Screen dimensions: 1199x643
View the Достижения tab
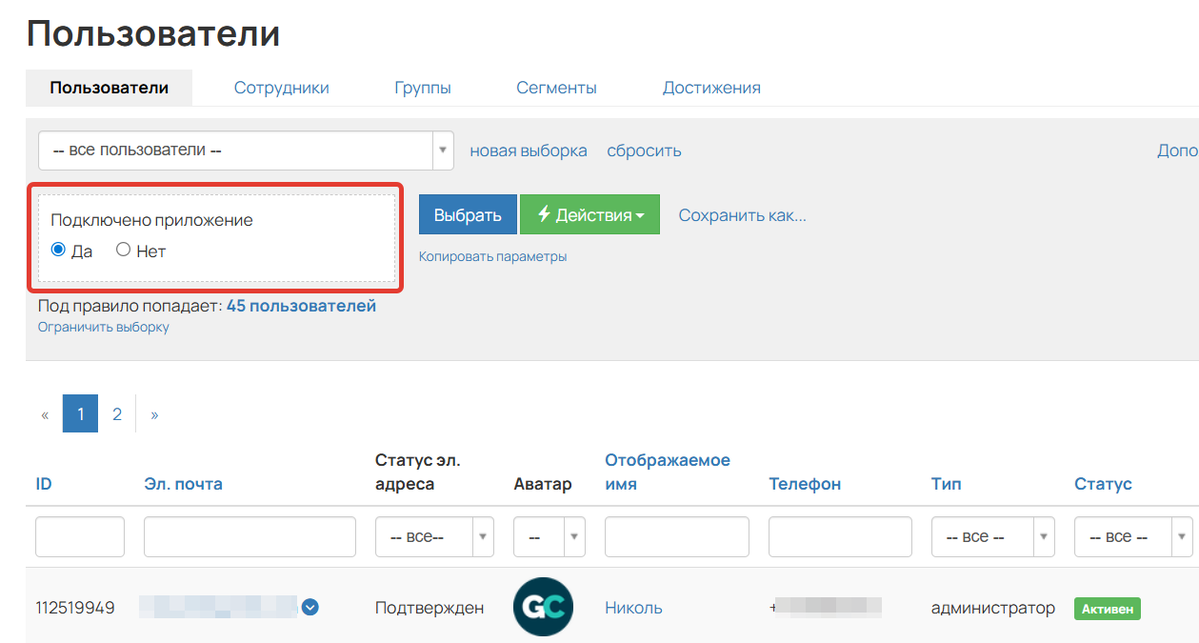coord(711,87)
